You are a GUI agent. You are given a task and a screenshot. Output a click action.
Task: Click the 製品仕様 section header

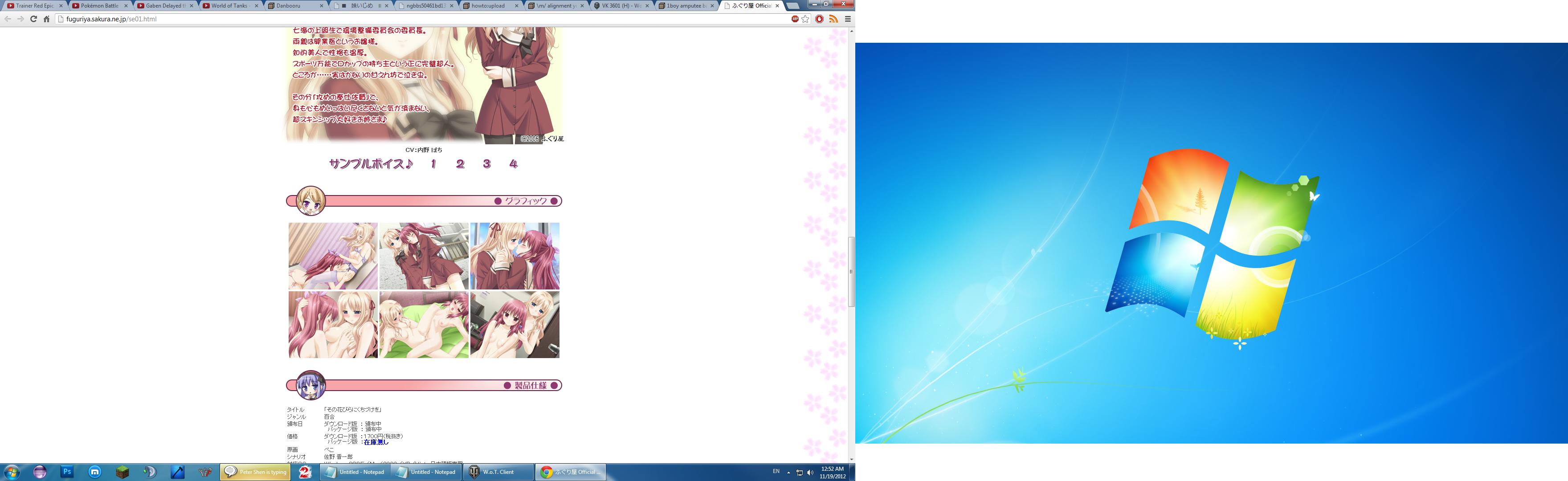(424, 385)
